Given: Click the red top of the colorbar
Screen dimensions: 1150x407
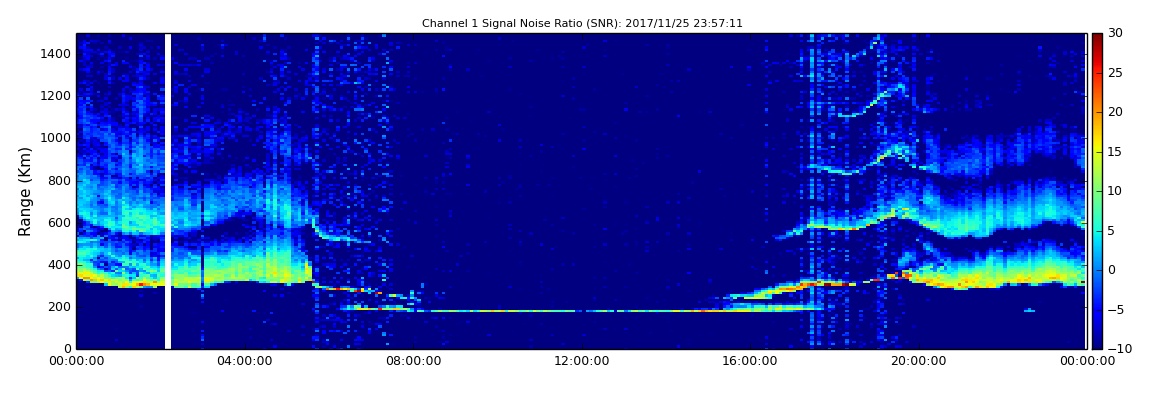Looking at the screenshot, I should point(1097,44).
